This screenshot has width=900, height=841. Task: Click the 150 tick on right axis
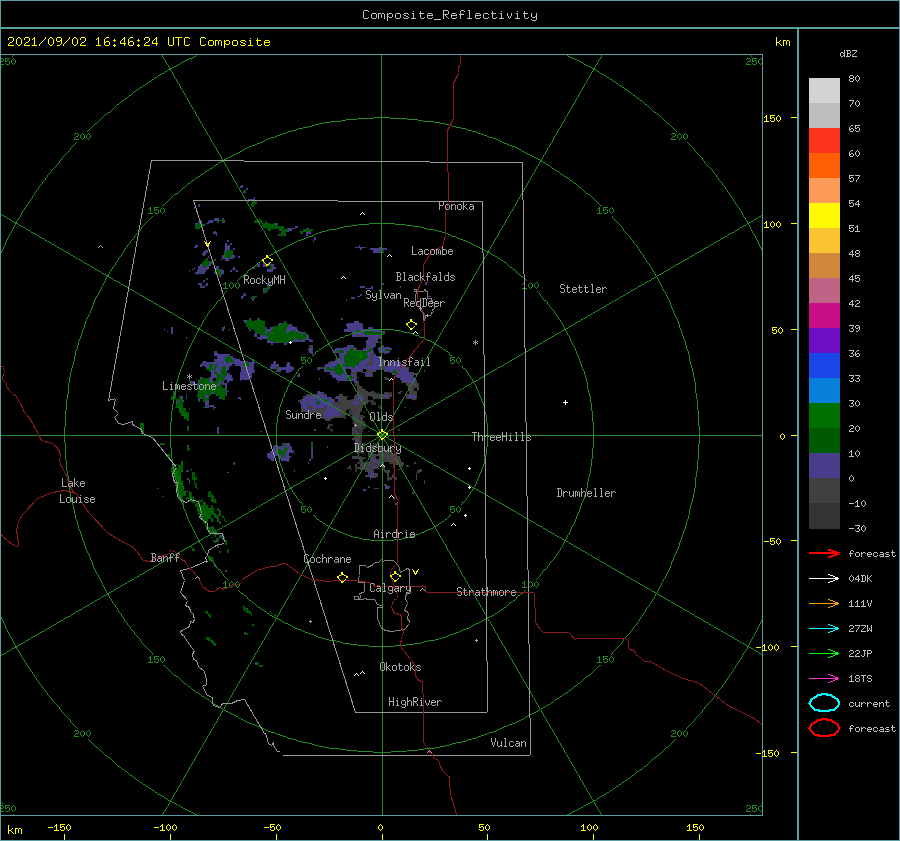772,118
